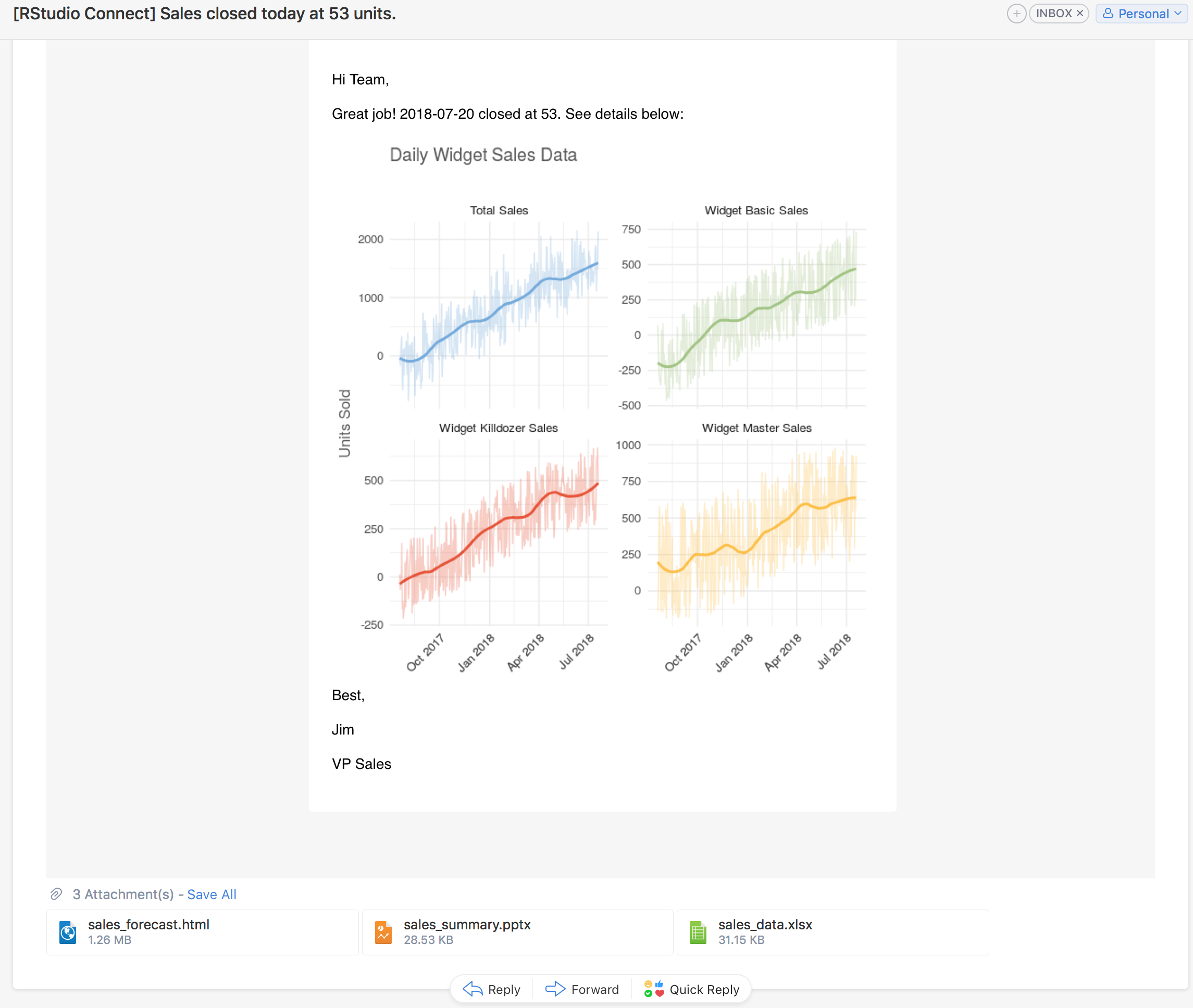Click the add tag plus icon
The height and width of the screenshot is (1008, 1193).
(1016, 14)
